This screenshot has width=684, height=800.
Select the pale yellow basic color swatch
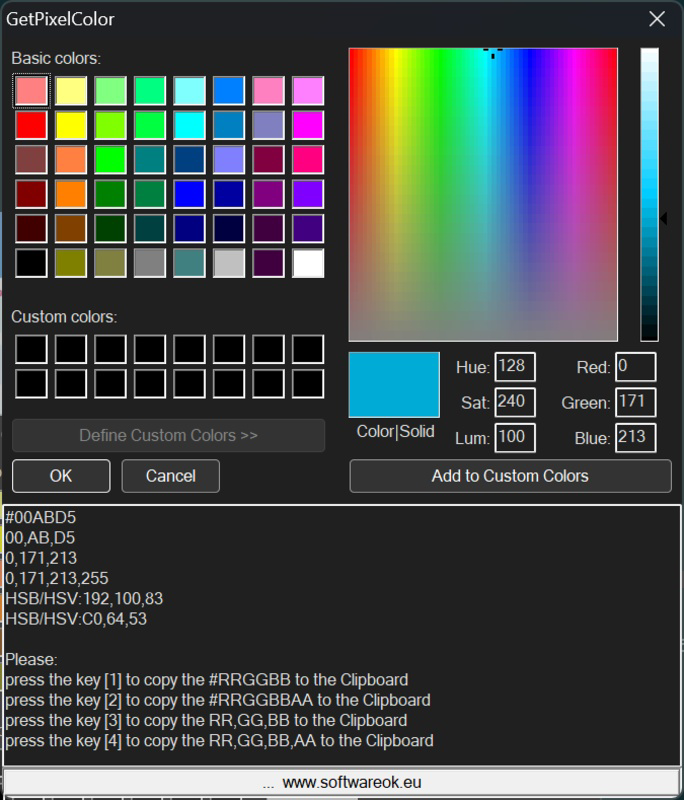[71, 91]
